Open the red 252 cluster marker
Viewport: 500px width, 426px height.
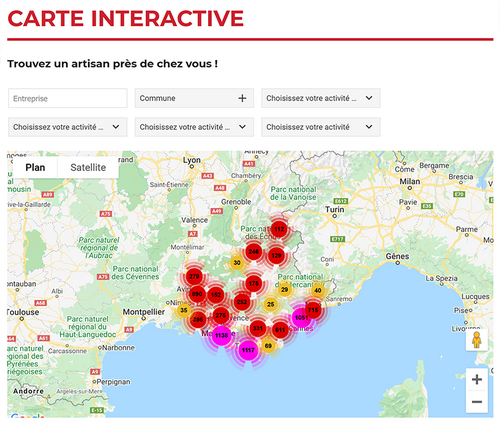(242, 302)
